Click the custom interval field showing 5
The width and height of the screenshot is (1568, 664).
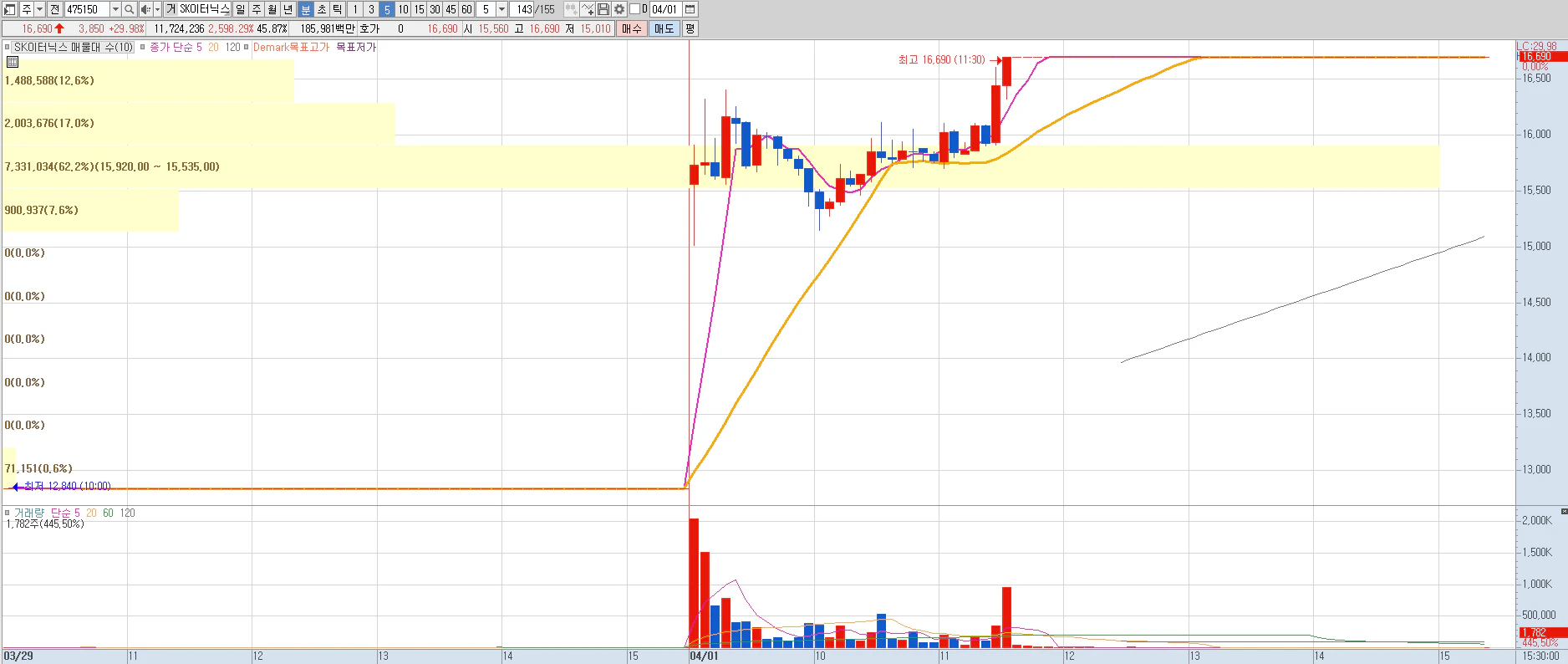click(486, 9)
